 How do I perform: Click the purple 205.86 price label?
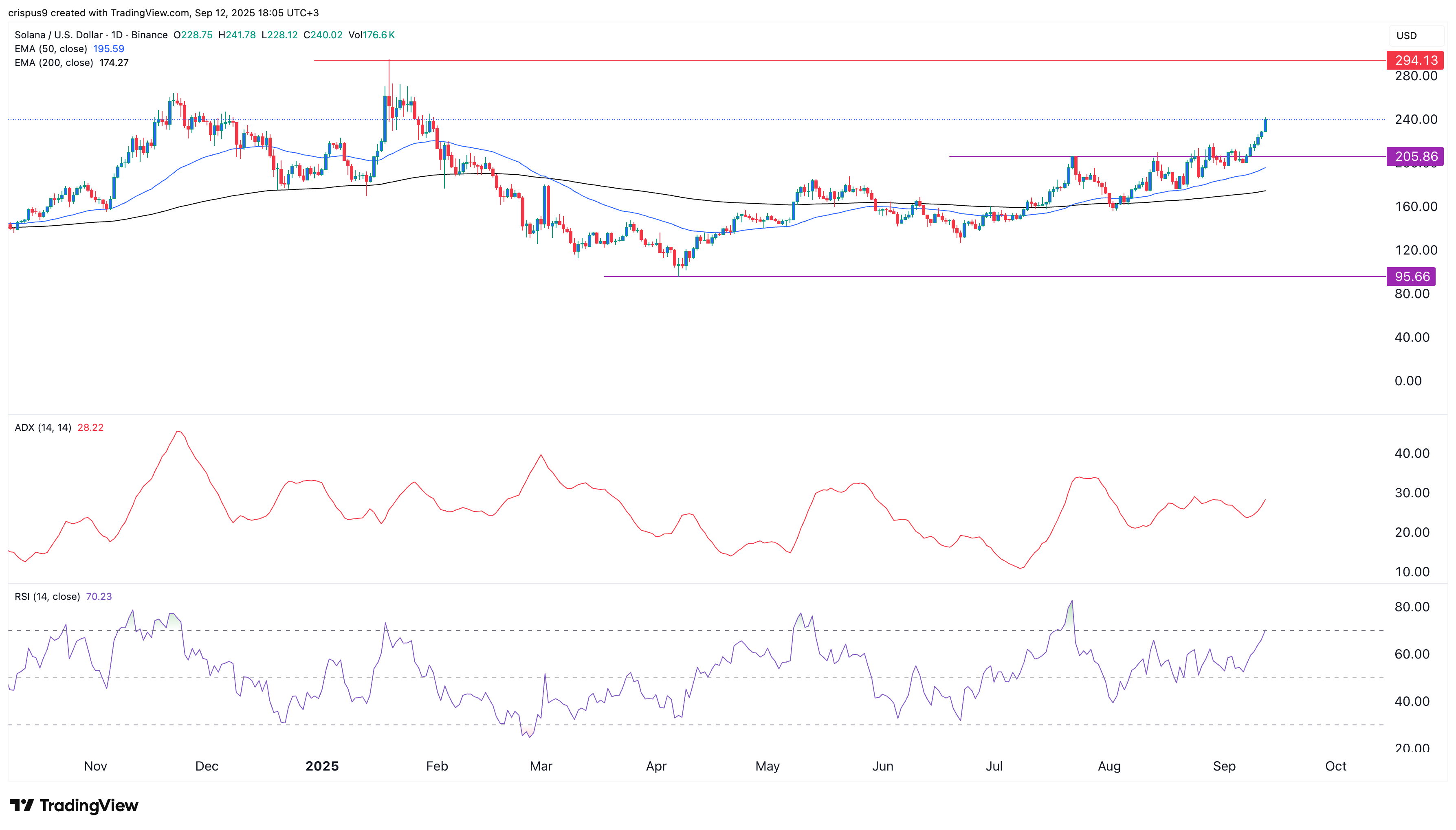click(x=1415, y=156)
